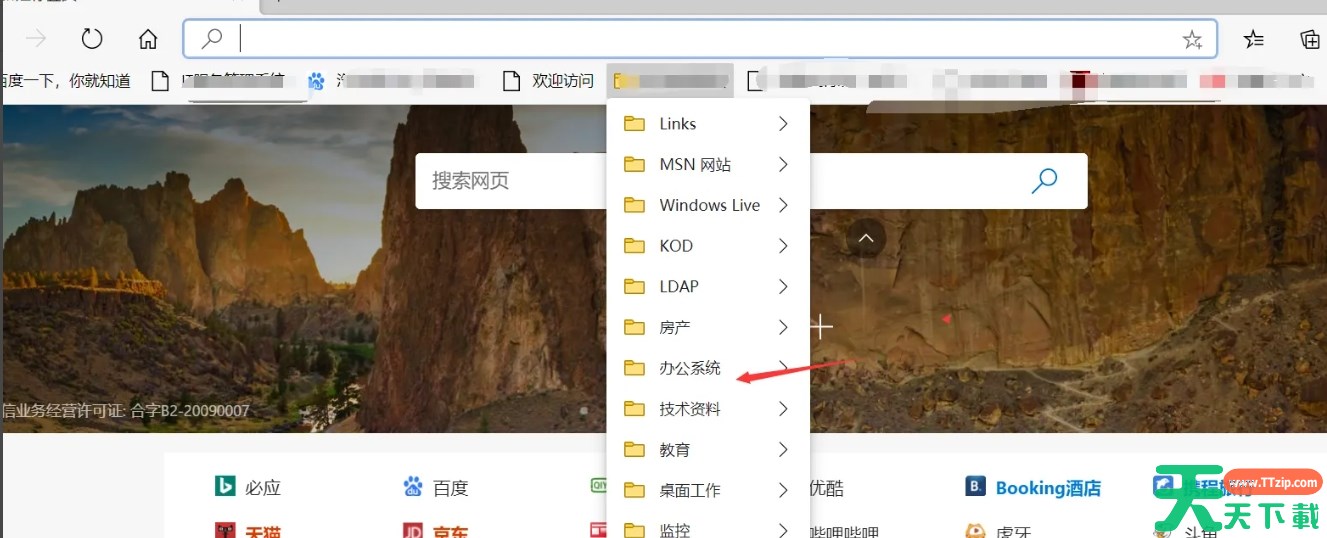Click the add to favorites star icon

pos(1192,39)
